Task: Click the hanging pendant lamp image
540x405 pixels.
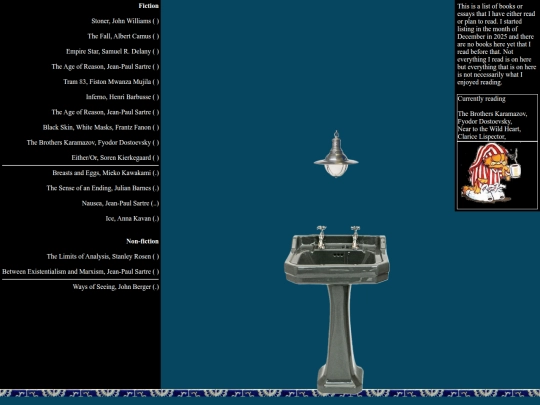Action: (x=336, y=154)
